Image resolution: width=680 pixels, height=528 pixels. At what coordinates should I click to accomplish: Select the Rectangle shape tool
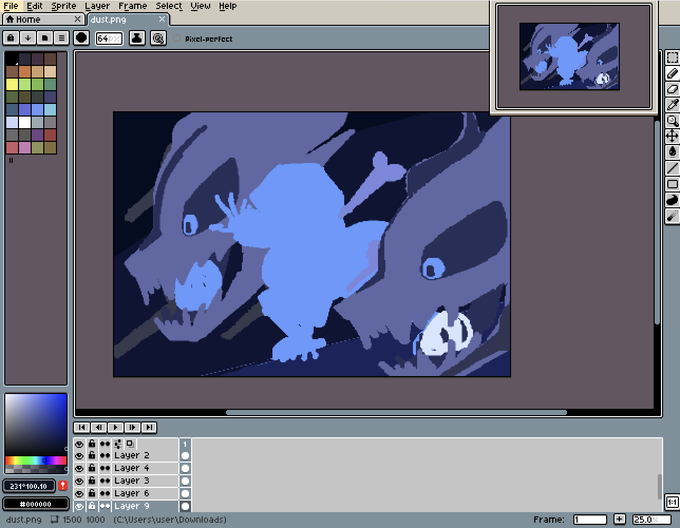[672, 184]
